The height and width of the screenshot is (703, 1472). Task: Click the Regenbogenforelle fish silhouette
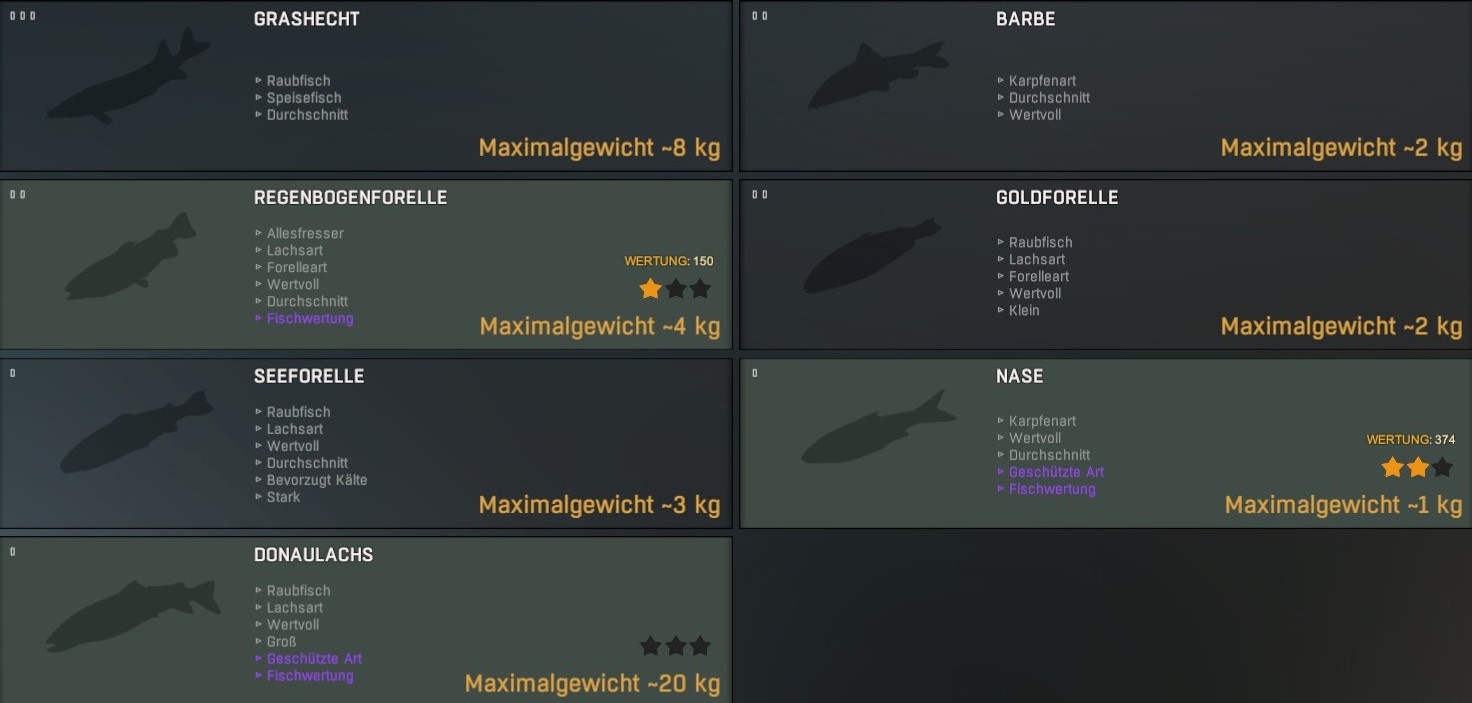click(130, 256)
